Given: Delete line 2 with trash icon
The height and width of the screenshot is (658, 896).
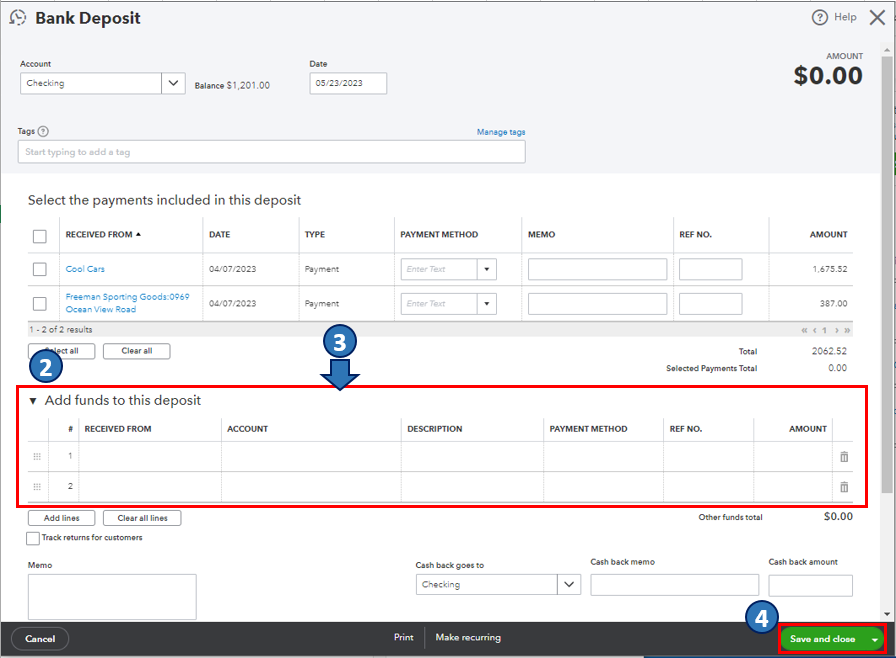Looking at the screenshot, I should pos(844,487).
